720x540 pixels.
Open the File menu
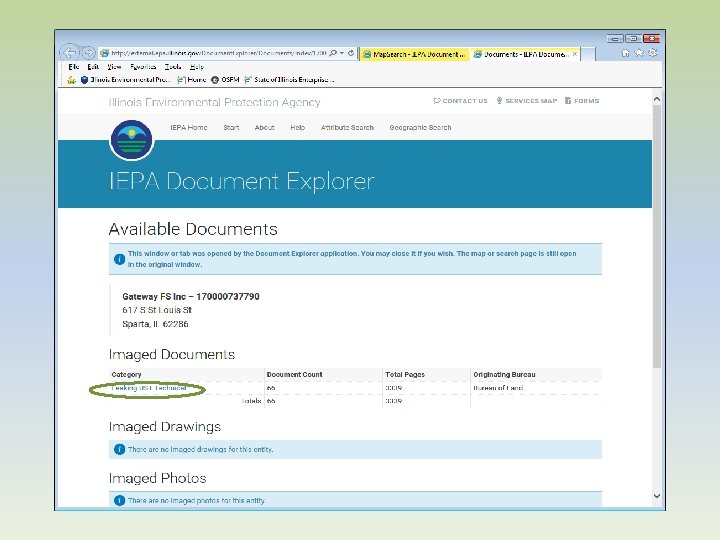(73, 67)
